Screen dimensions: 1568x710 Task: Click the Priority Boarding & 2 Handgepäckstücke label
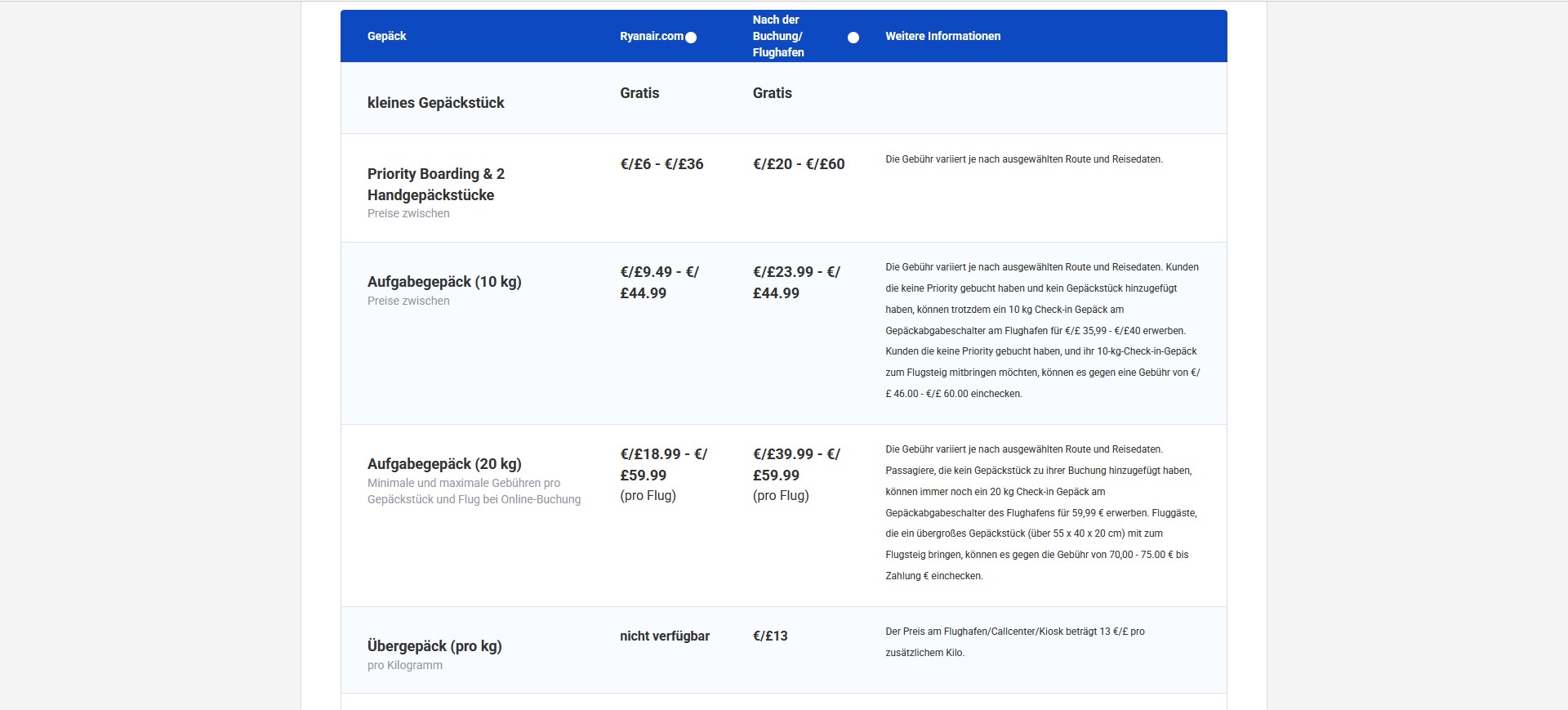click(x=435, y=185)
